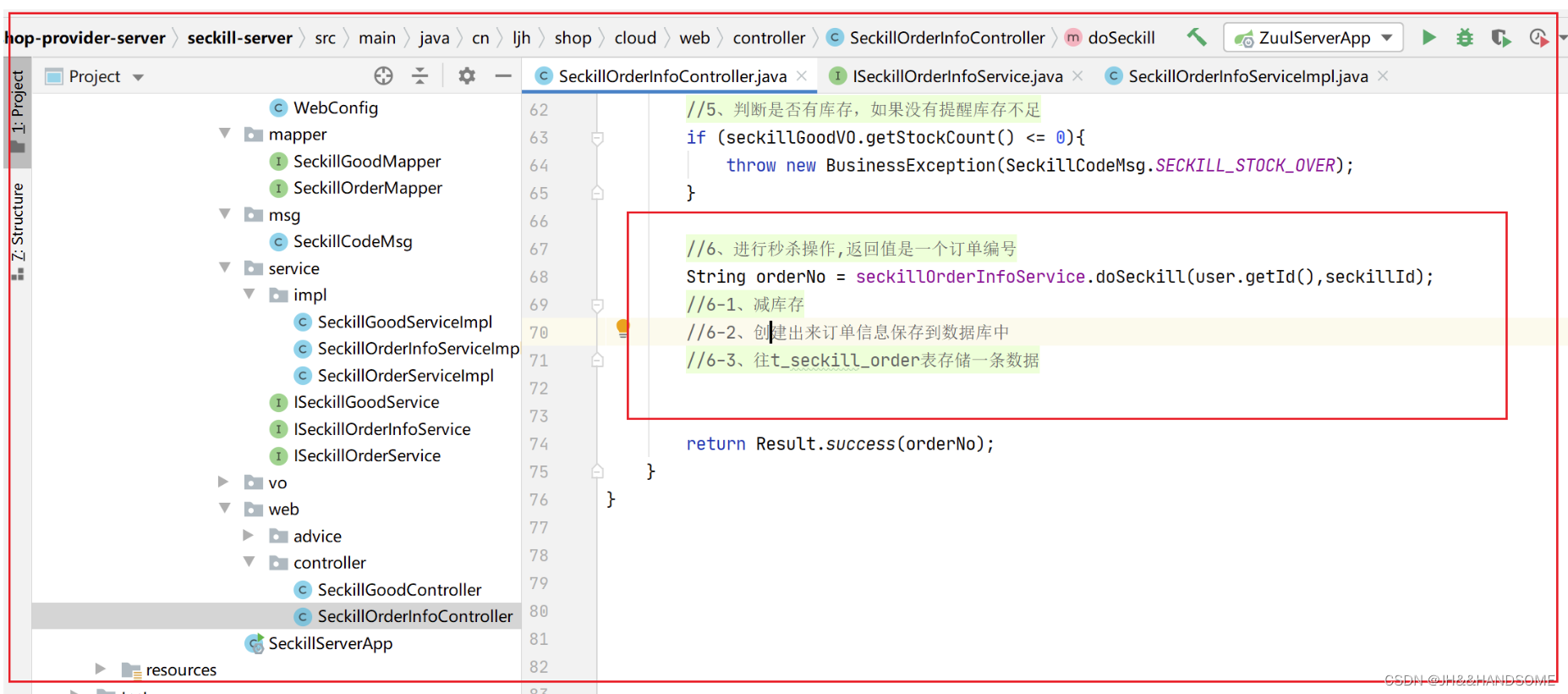Collapse the web folder
Screen dimensions: 1568x694
(x=225, y=508)
